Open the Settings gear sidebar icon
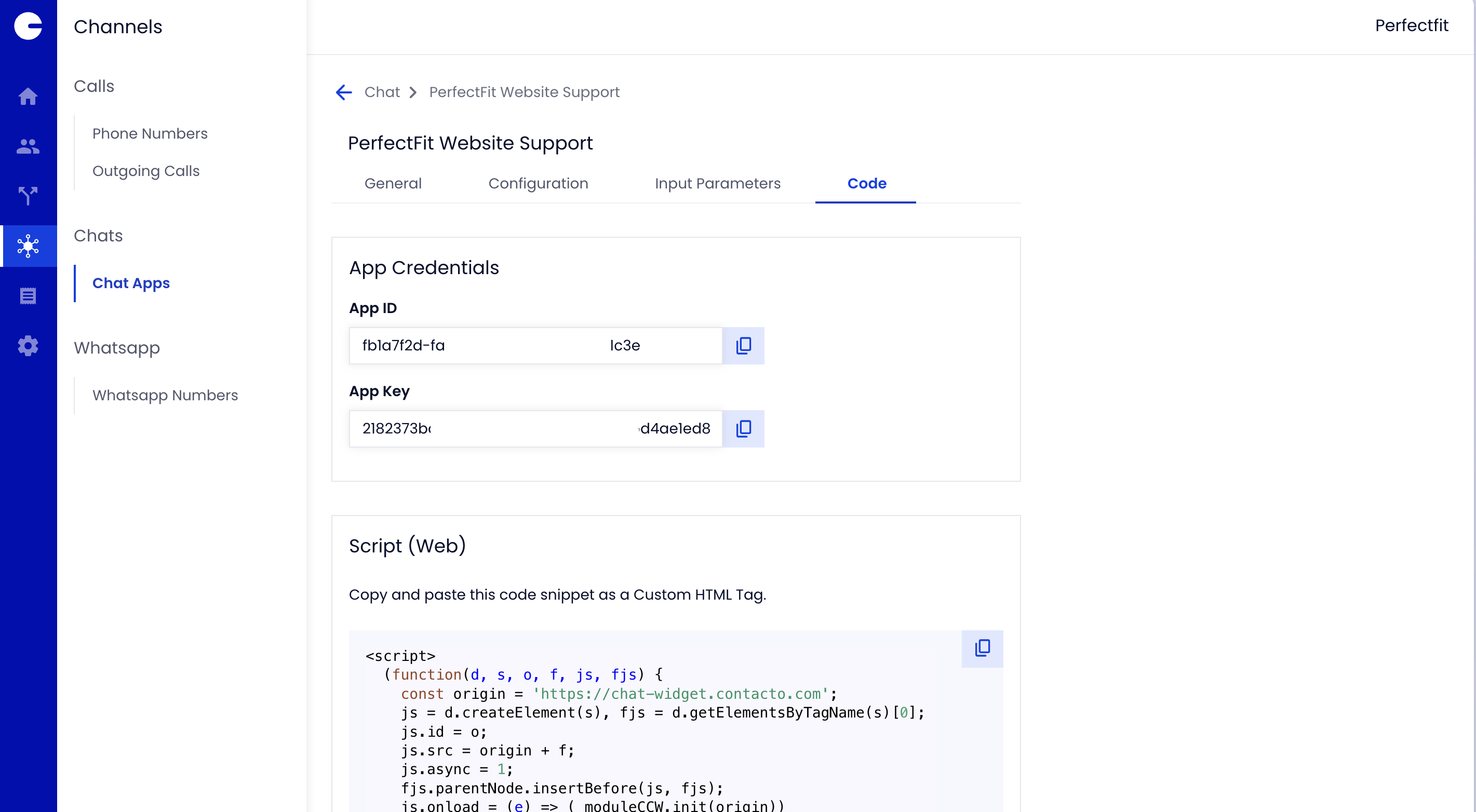 click(x=28, y=346)
